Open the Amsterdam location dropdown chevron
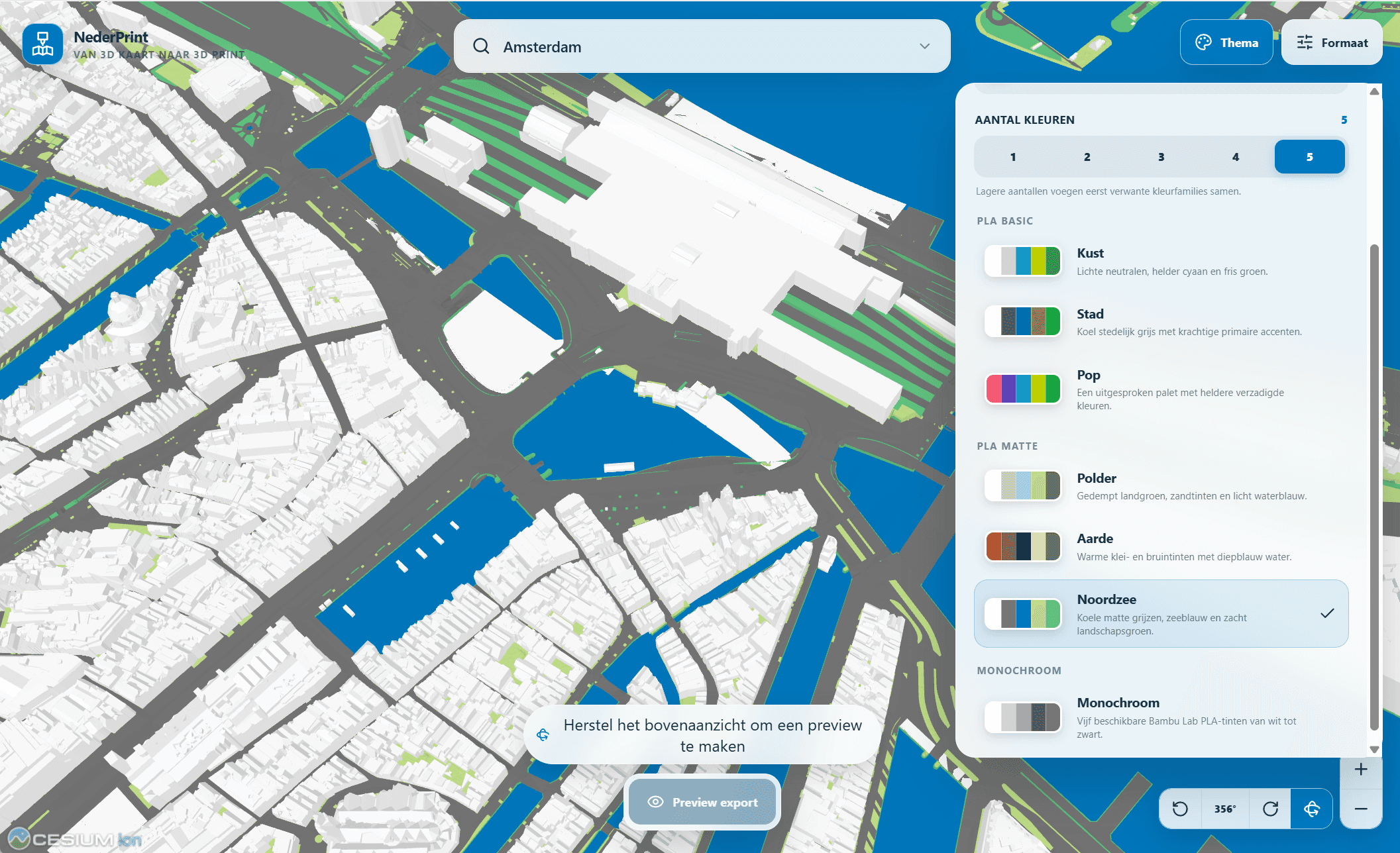The width and height of the screenshot is (1400, 853). [924, 46]
